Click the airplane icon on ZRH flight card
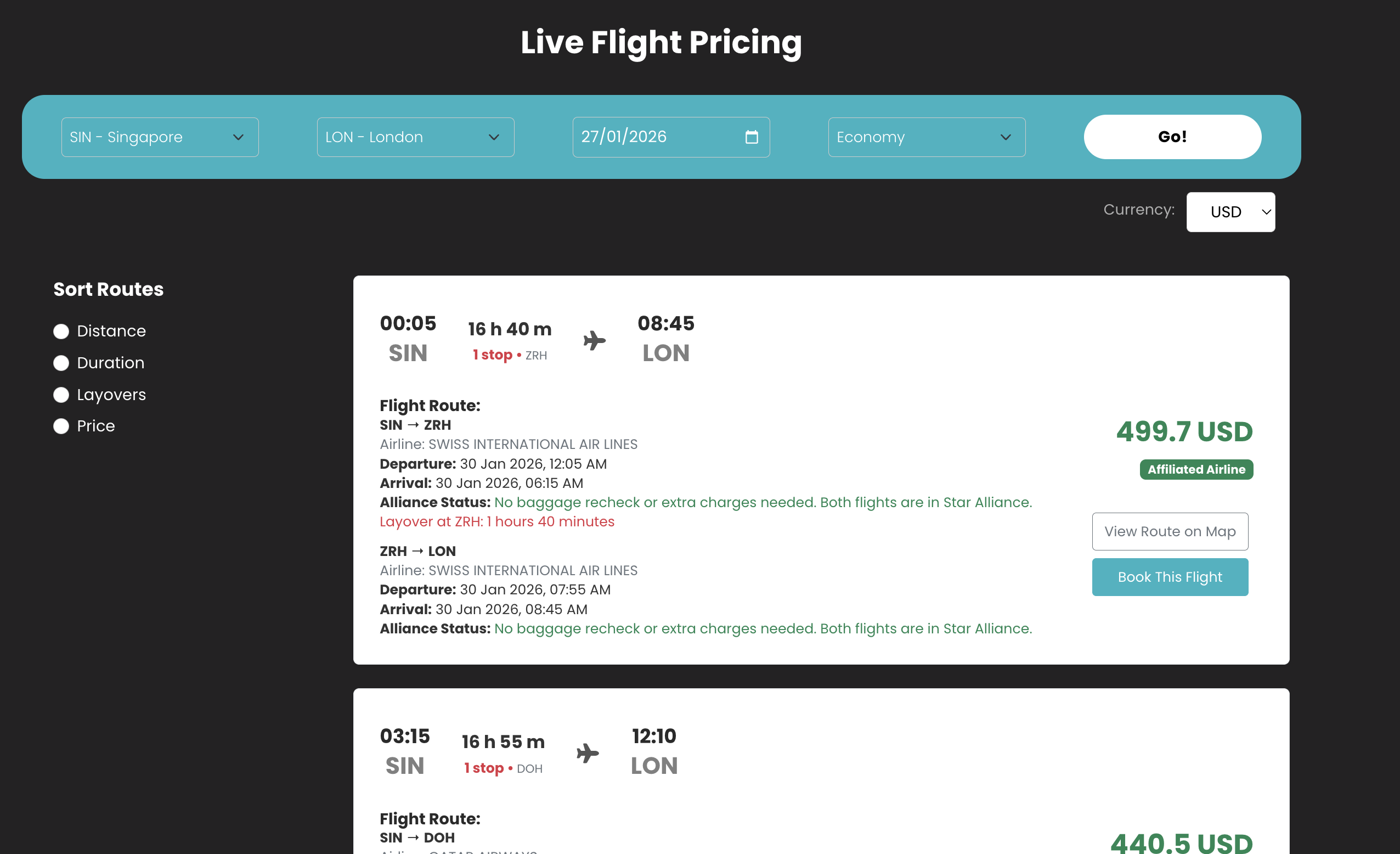Image resolution: width=1400 pixels, height=854 pixels. click(594, 341)
